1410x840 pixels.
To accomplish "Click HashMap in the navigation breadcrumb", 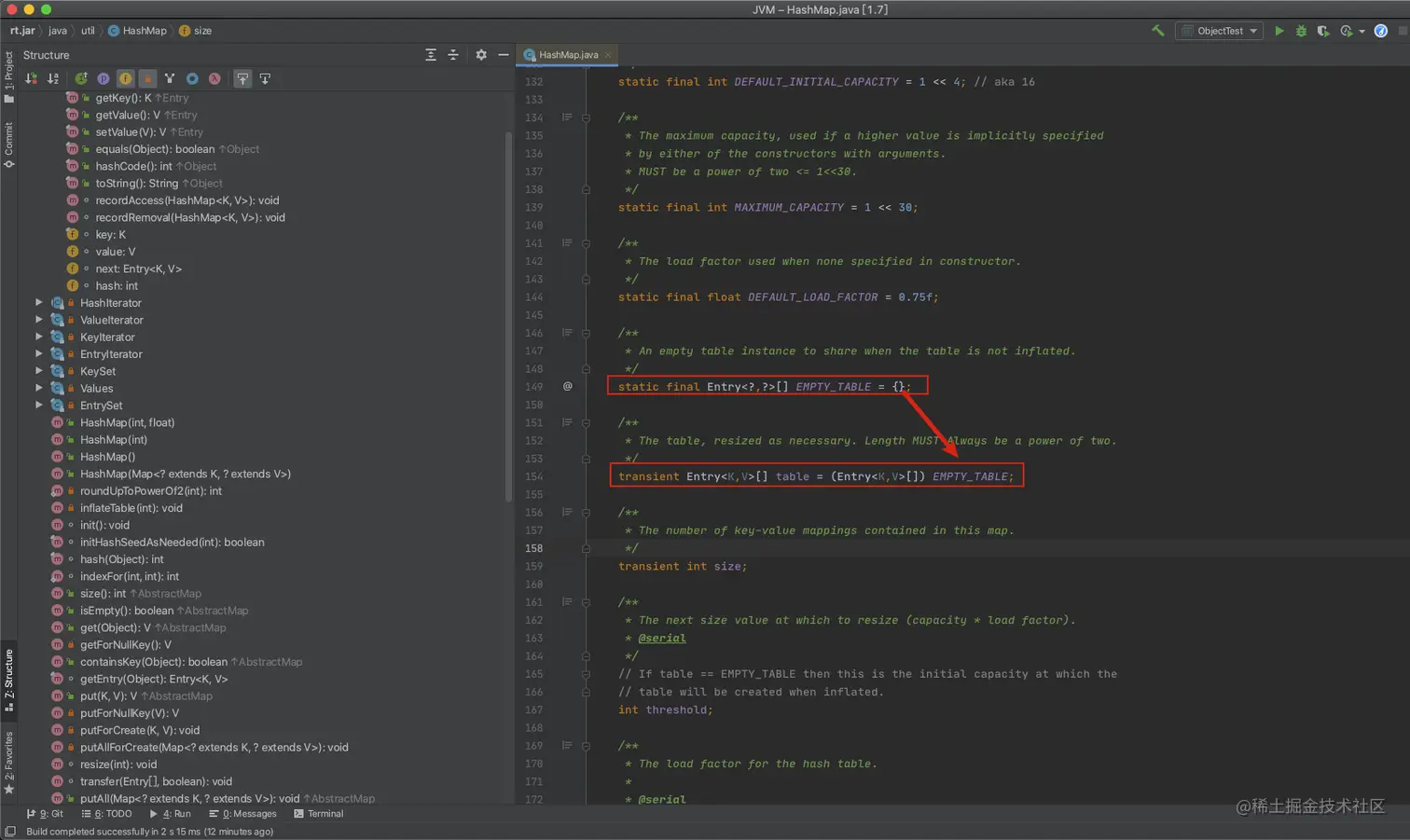I will [x=137, y=31].
